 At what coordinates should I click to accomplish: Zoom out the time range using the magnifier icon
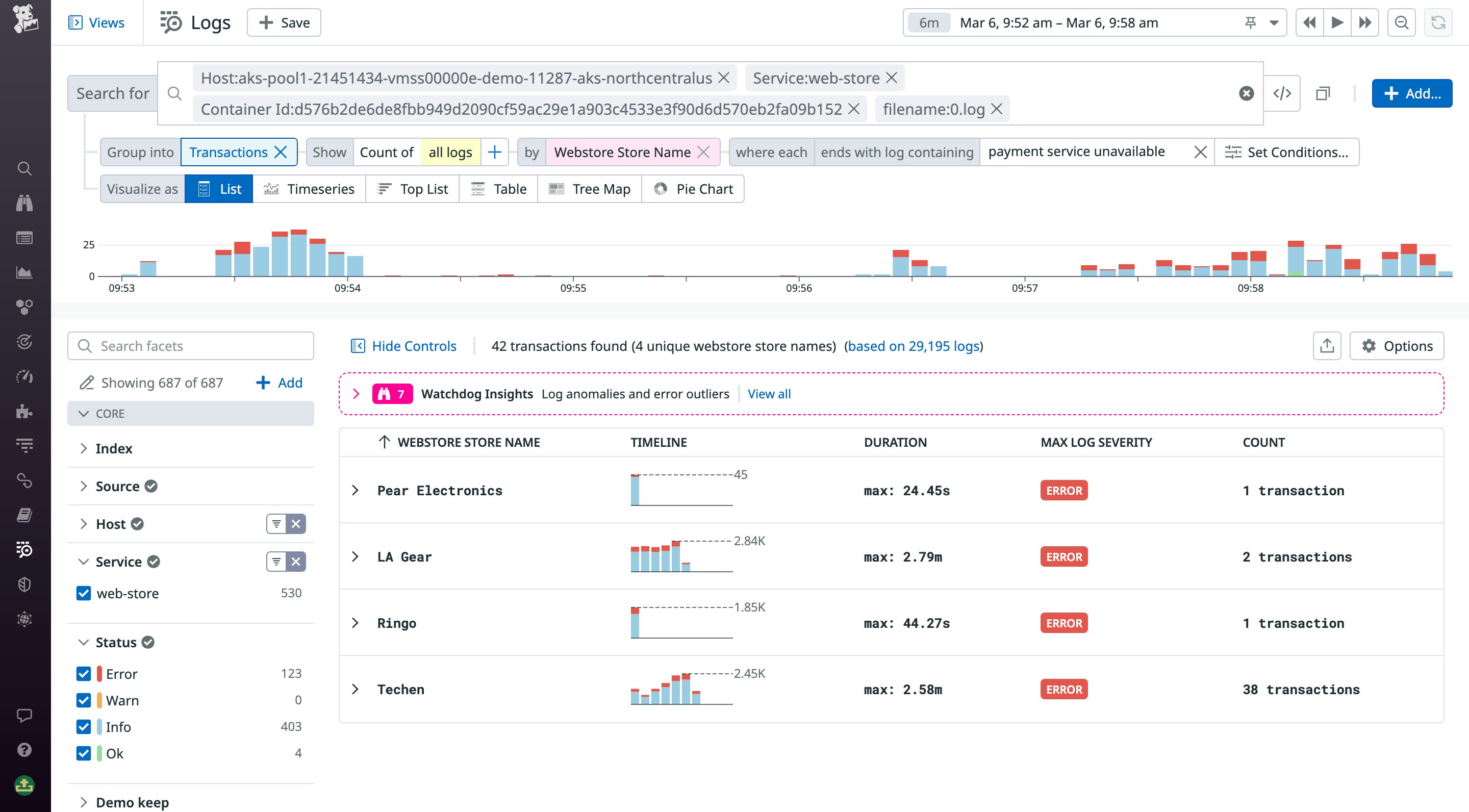point(1402,23)
